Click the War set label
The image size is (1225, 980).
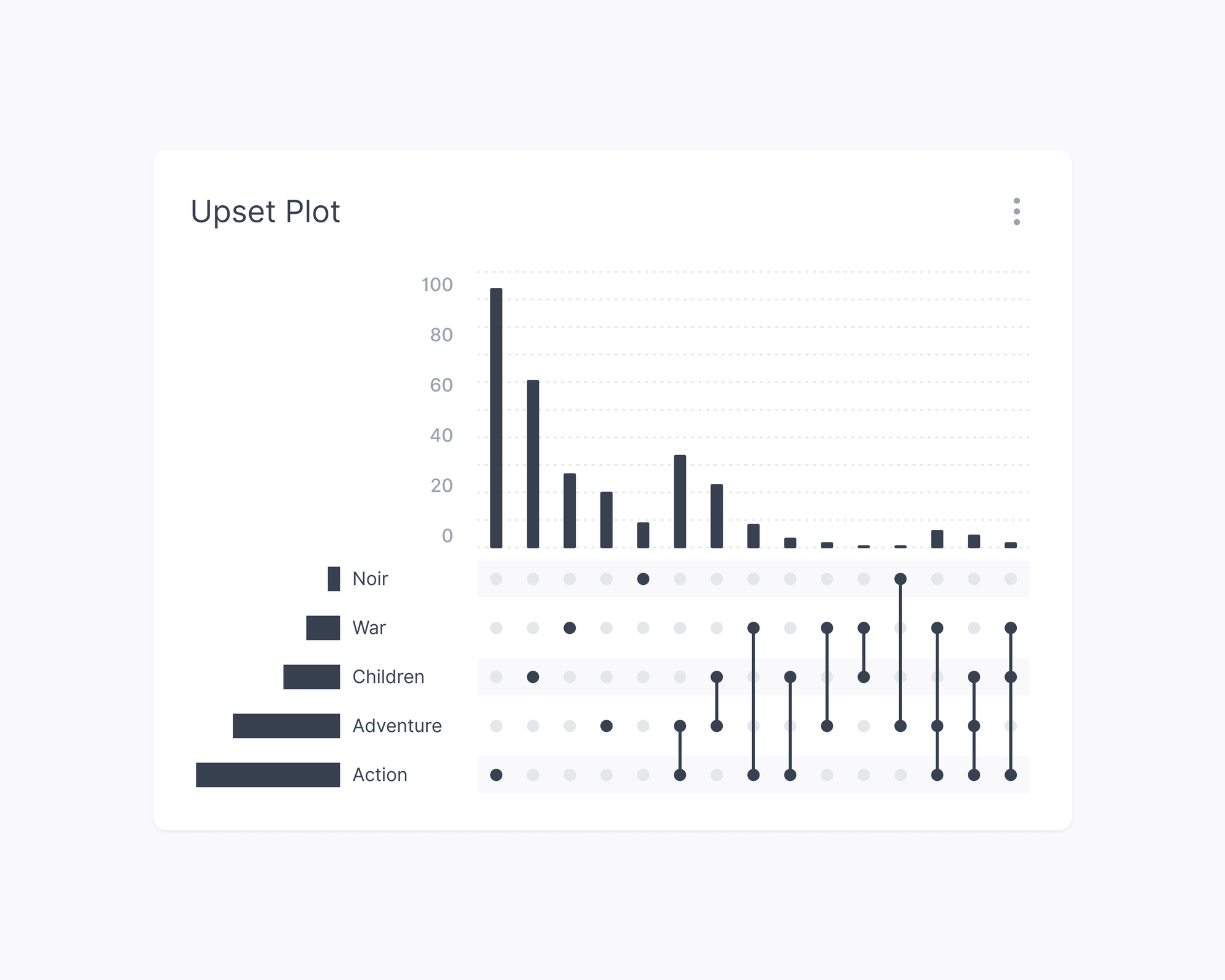coord(368,627)
